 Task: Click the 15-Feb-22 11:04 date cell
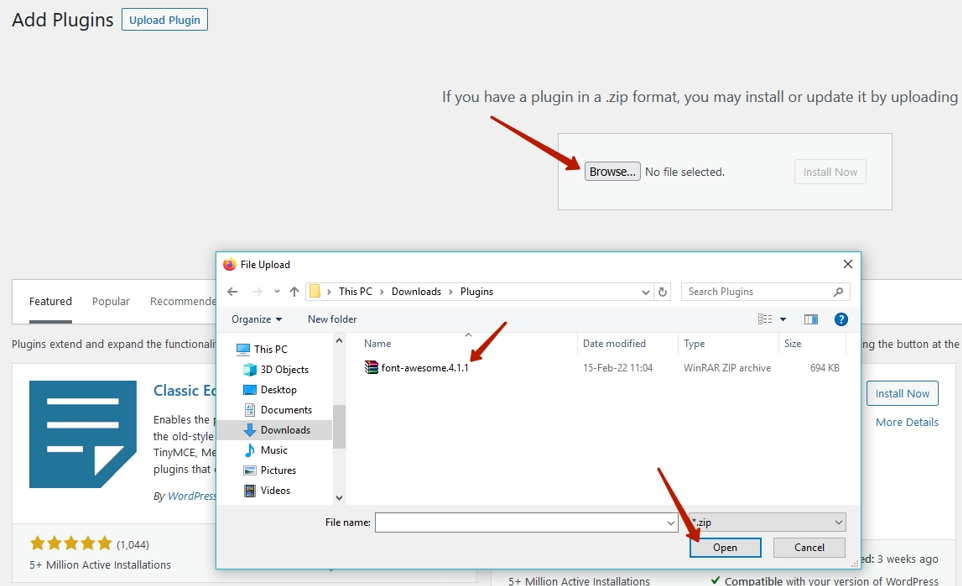618,368
